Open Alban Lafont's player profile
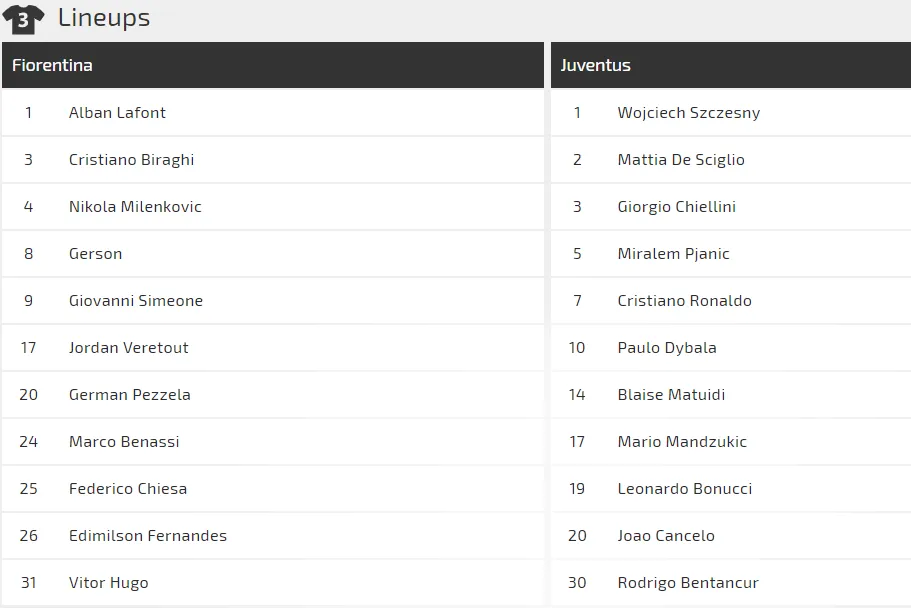Screen dimensions: 911x608 click(x=117, y=113)
